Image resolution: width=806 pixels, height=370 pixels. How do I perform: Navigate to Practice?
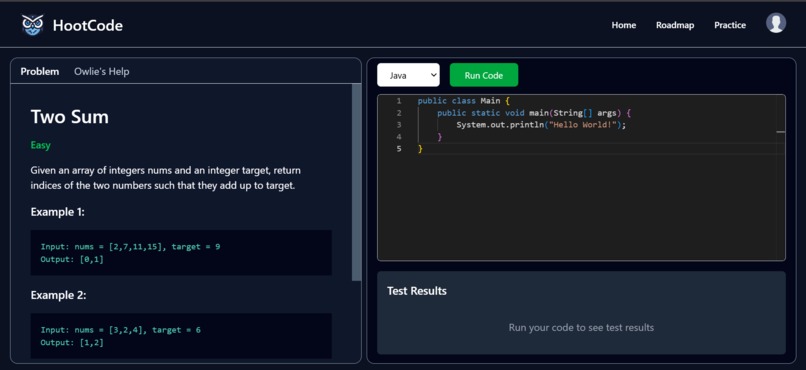(730, 25)
